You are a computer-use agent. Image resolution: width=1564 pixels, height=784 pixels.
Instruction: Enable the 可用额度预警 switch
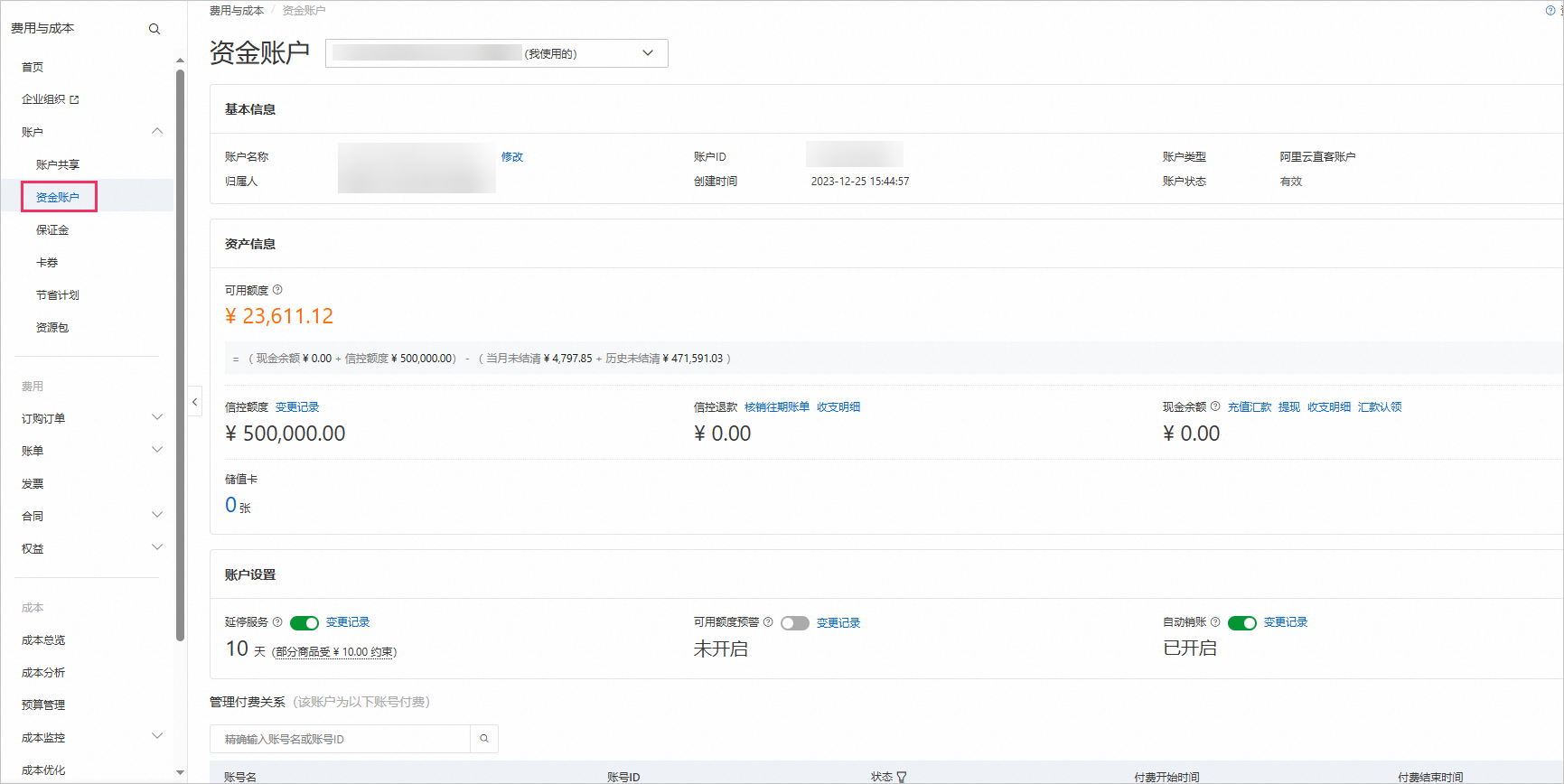click(x=795, y=622)
